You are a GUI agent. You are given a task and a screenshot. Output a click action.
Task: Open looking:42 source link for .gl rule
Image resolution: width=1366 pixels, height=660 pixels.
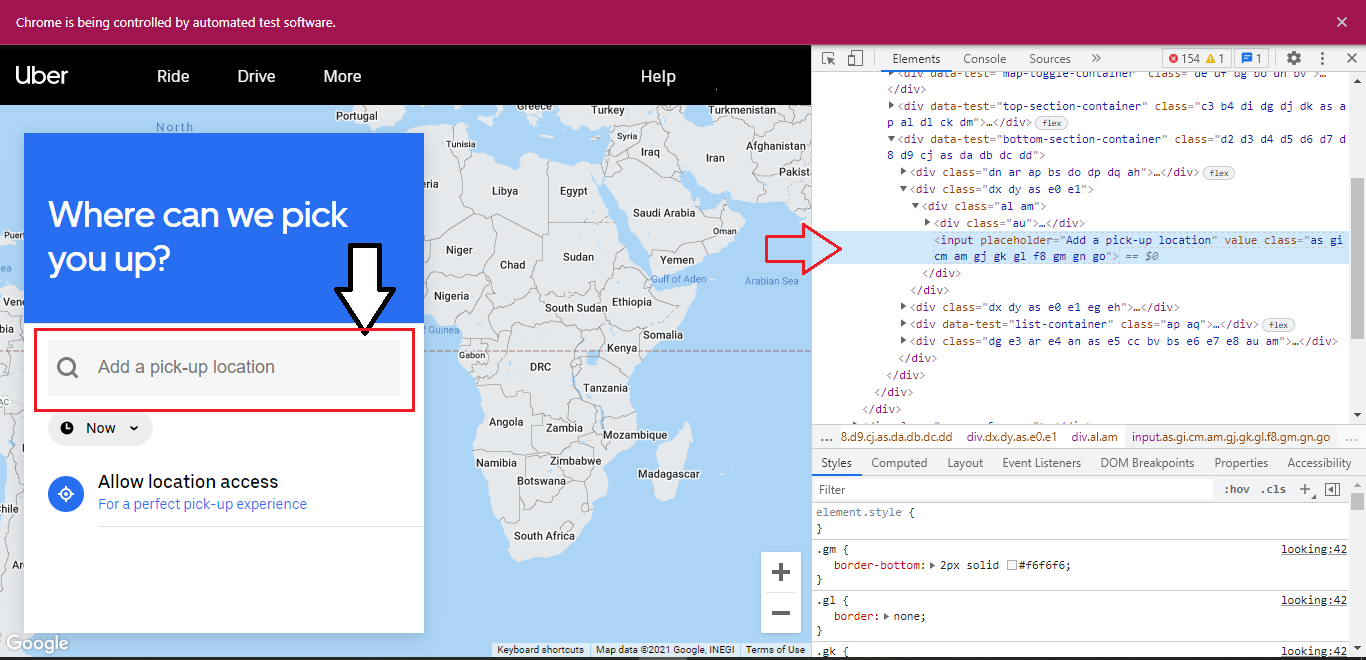(1314, 600)
